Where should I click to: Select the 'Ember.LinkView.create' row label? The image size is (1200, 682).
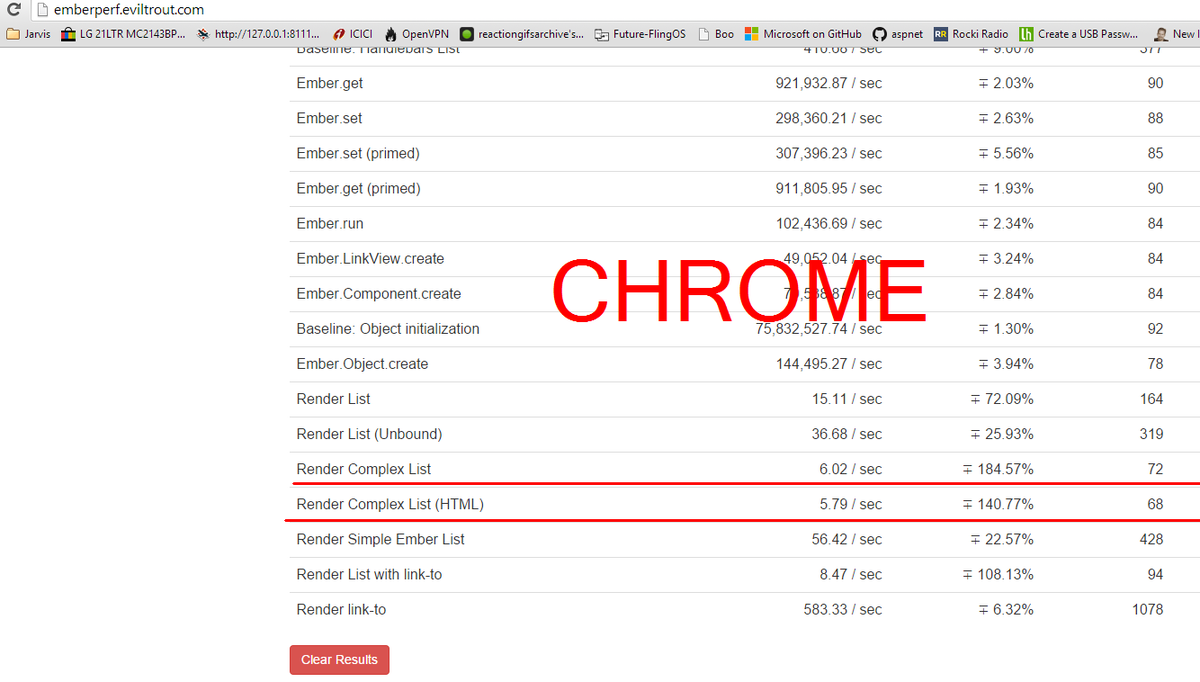(370, 258)
